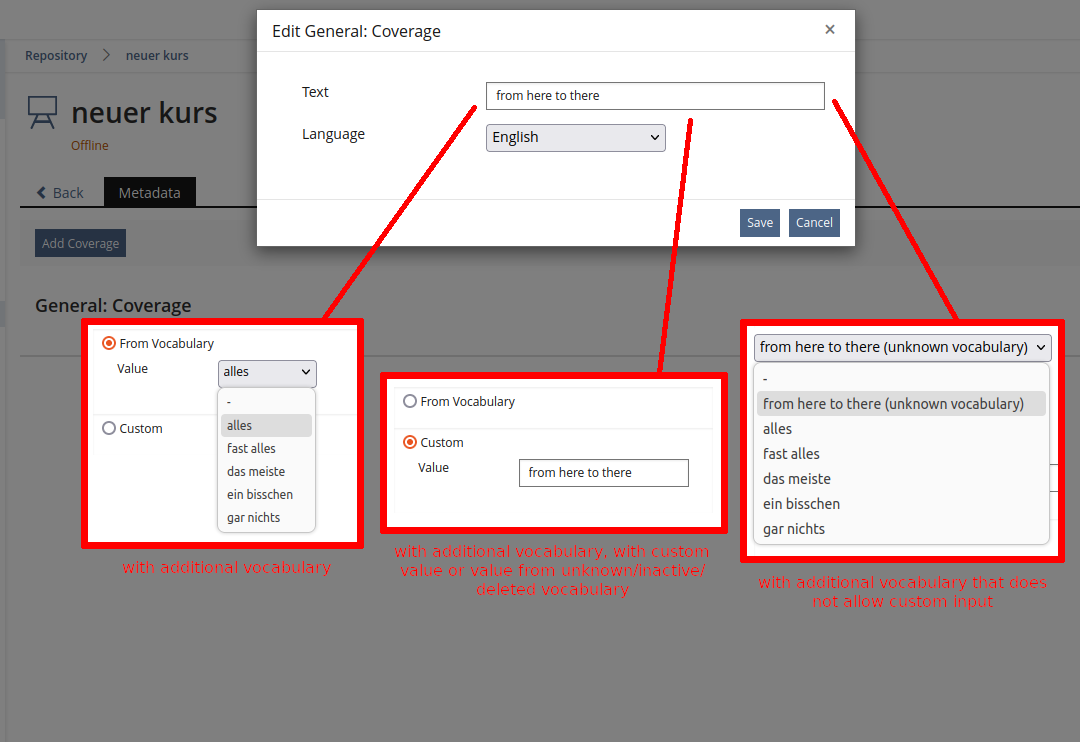Pick 'gar nichts' from right dropdown list

[794, 529]
